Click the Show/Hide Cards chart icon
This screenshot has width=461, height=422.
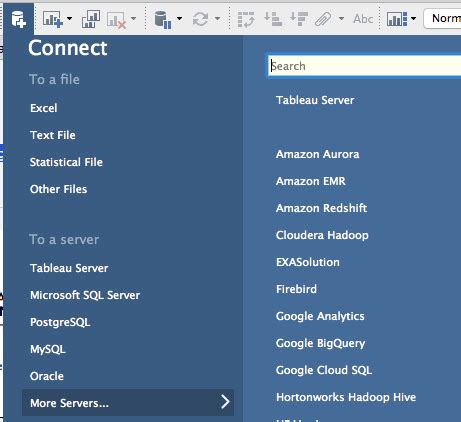pos(397,19)
